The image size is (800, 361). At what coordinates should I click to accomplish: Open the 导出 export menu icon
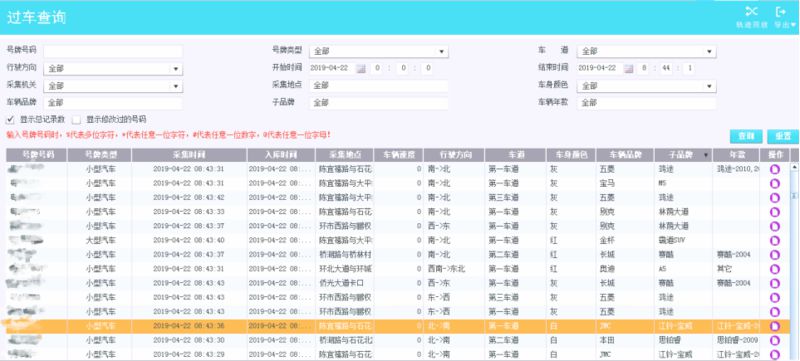point(780,12)
